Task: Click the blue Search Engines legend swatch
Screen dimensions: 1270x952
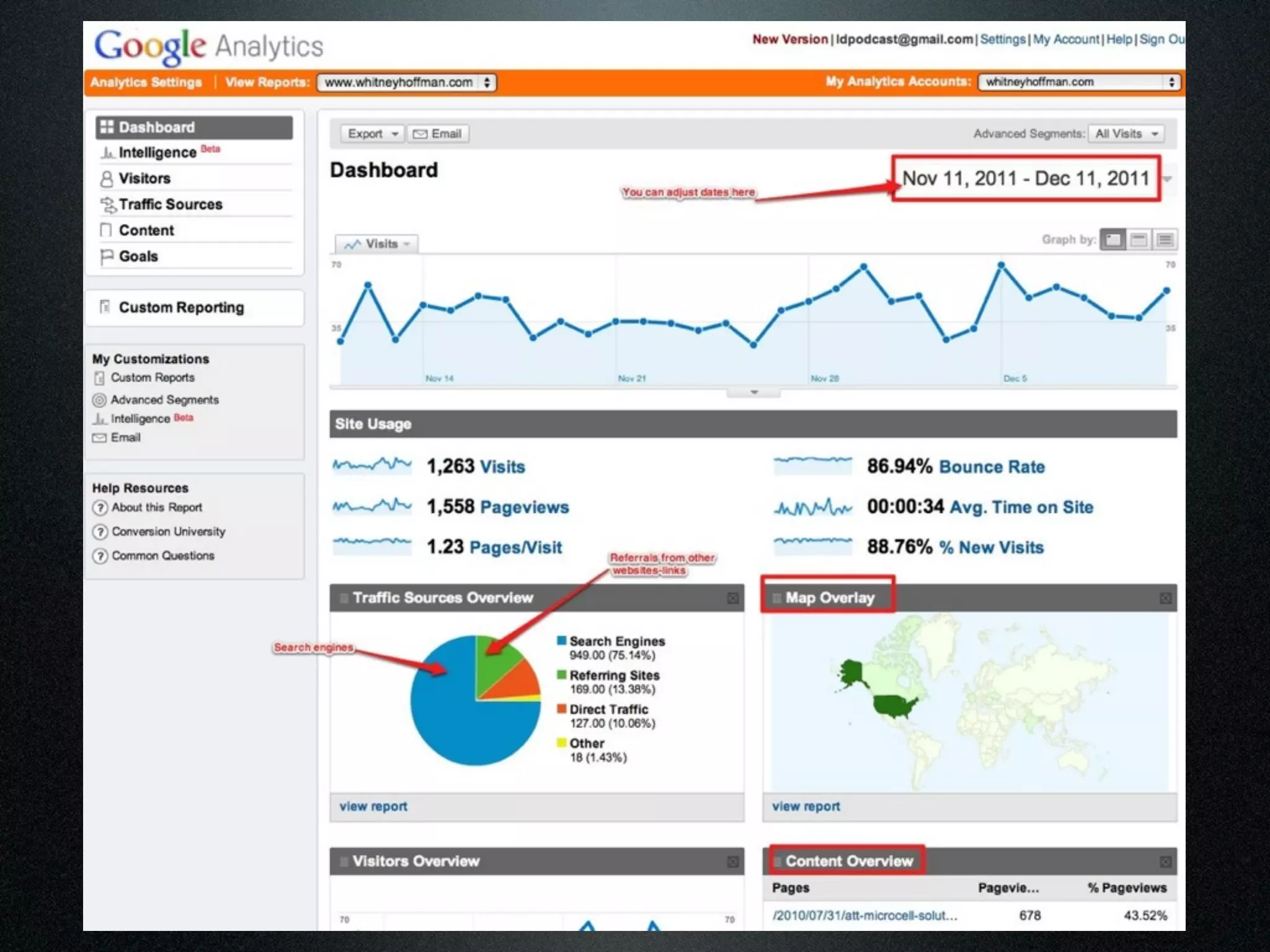Action: (x=562, y=640)
